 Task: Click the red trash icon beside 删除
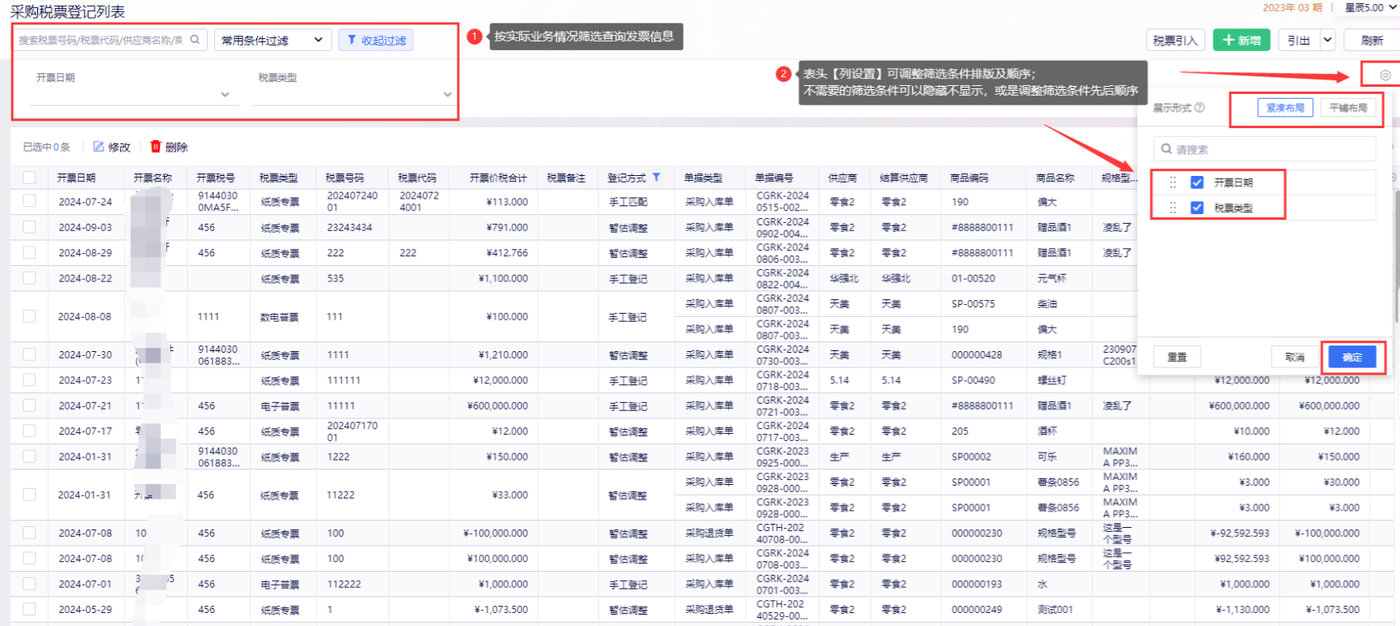coord(155,147)
